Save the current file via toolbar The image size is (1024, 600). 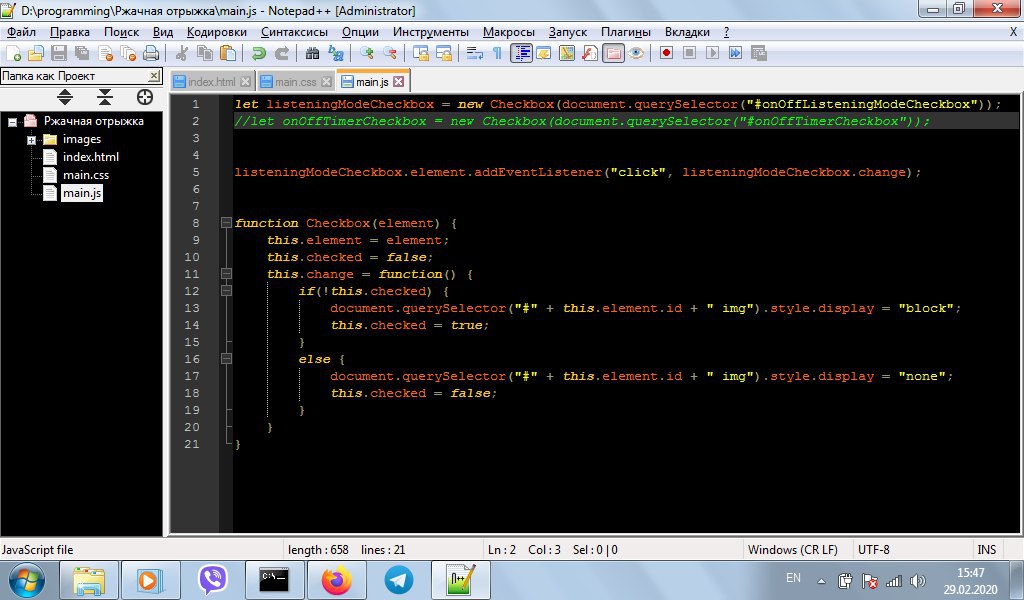pyautogui.click(x=59, y=54)
